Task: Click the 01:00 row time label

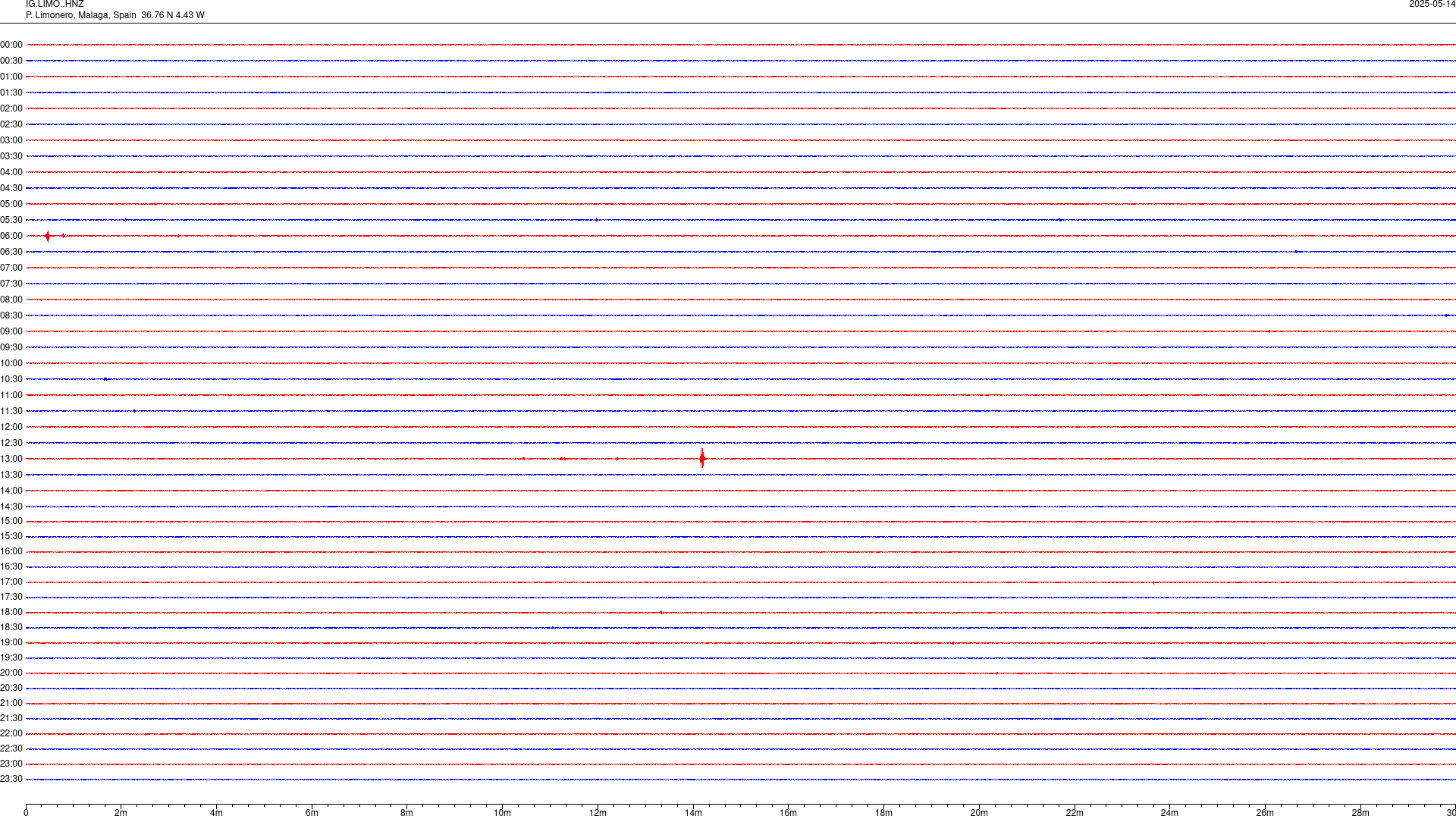Action: (11, 77)
